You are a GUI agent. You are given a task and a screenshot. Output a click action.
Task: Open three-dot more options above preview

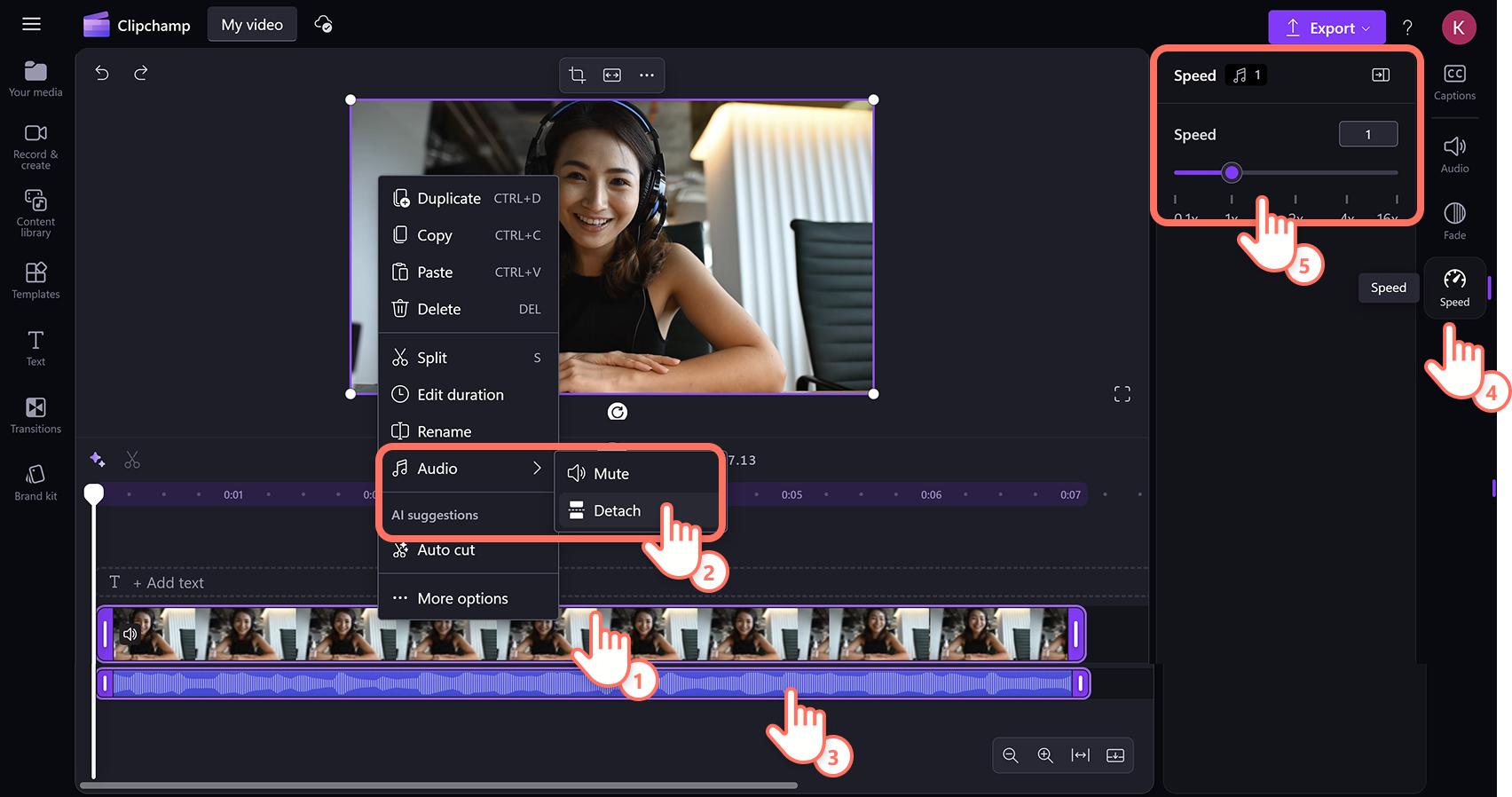(x=647, y=75)
